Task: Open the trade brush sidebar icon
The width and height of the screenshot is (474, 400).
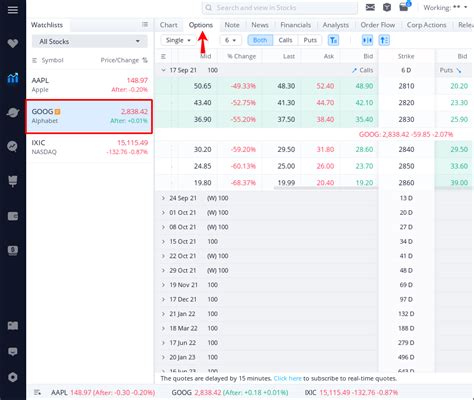Action: pyautogui.click(x=13, y=181)
